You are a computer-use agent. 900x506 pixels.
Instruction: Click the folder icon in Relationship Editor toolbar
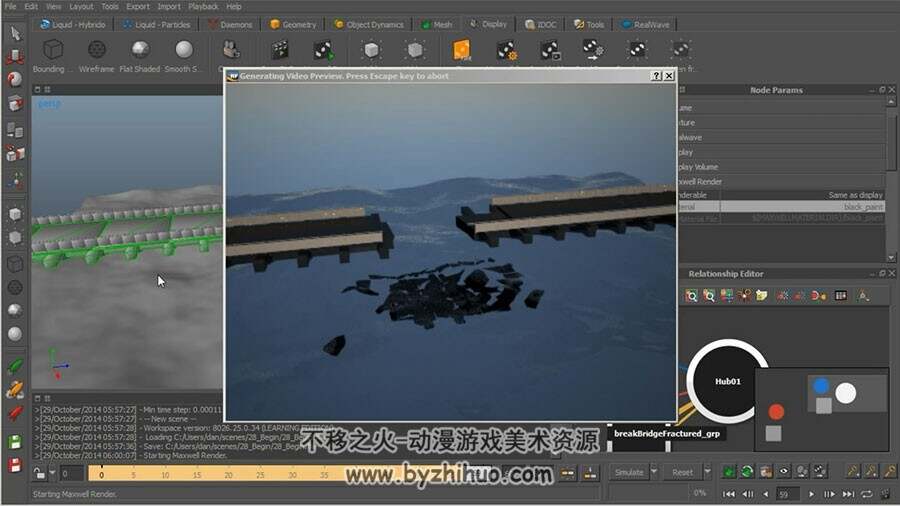(x=762, y=296)
